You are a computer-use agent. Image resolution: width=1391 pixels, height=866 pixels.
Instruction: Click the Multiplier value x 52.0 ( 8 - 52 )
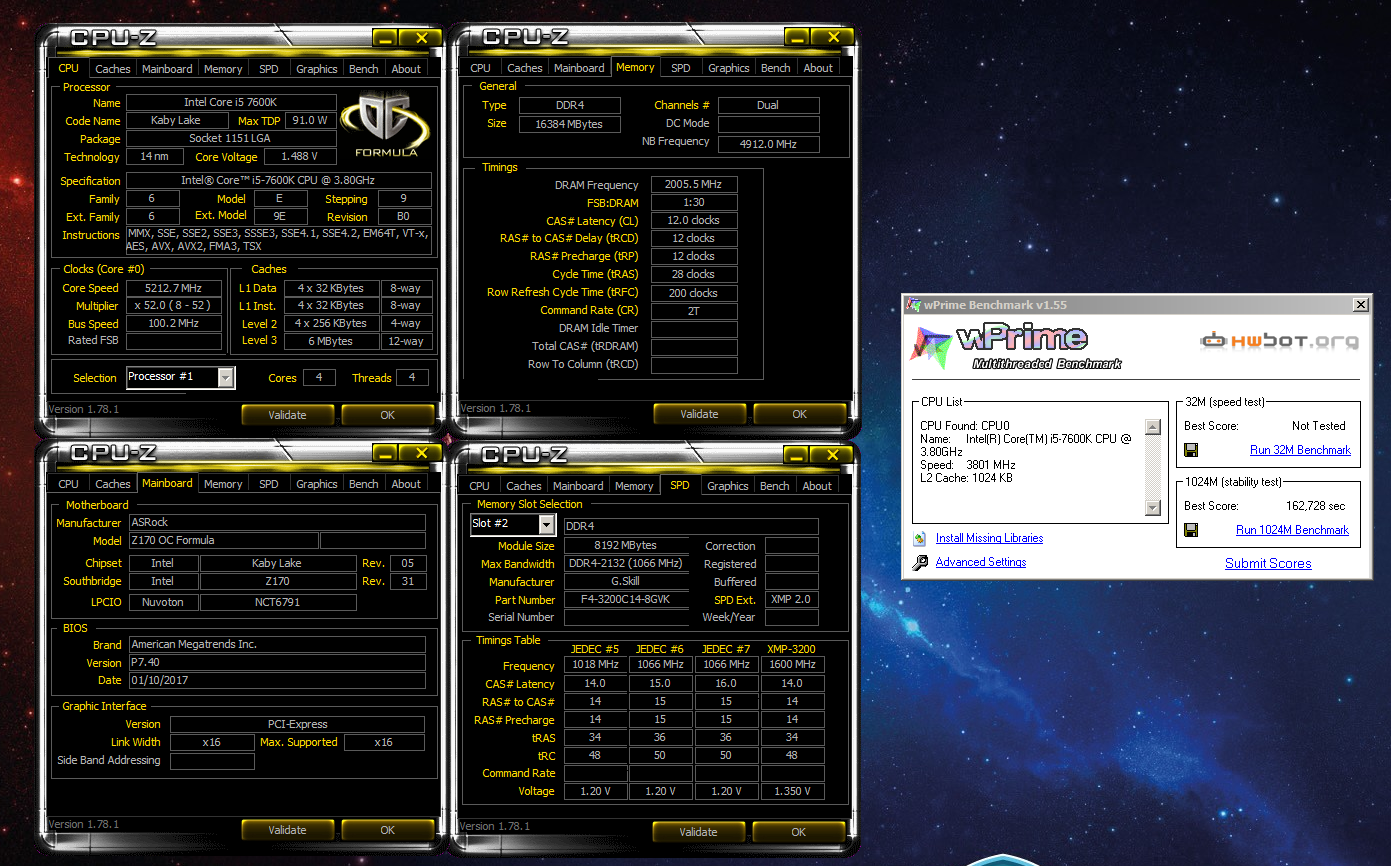tap(176, 306)
